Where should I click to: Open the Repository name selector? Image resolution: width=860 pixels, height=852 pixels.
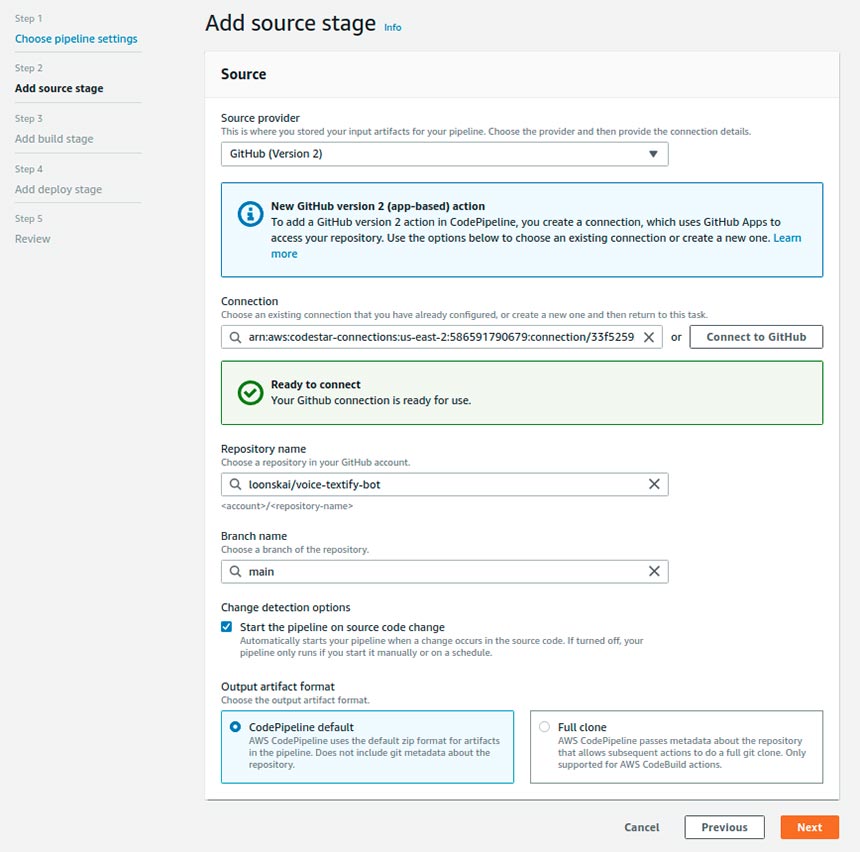440,484
